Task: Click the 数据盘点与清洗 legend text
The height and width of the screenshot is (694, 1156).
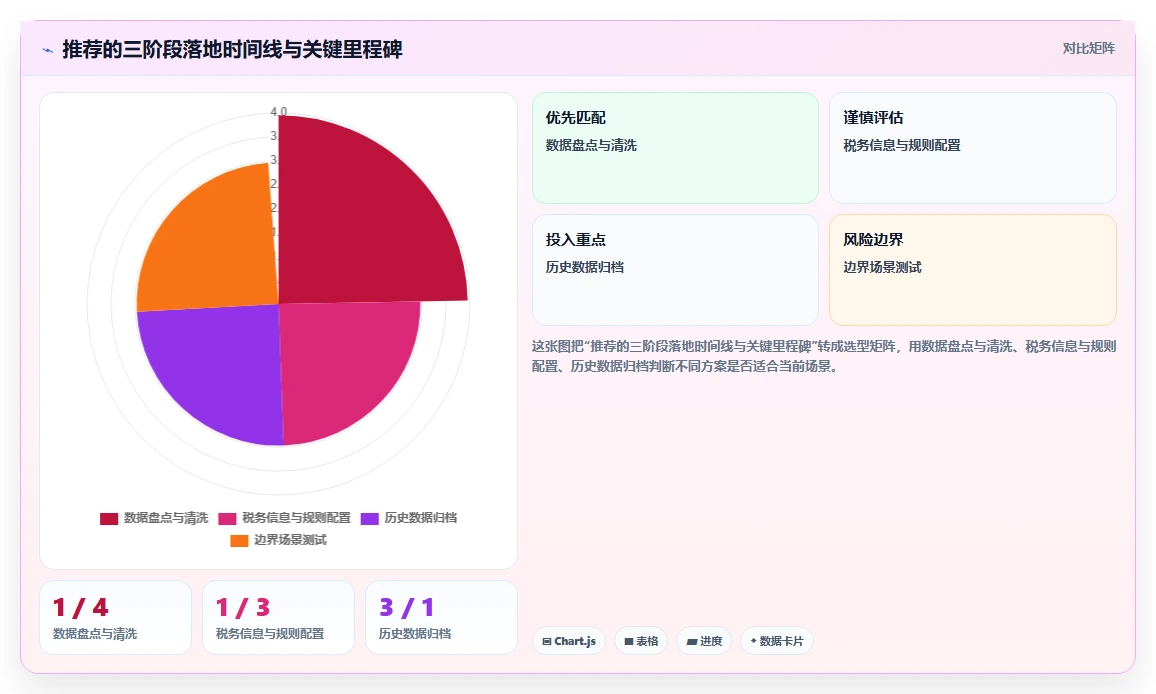Action: point(166,518)
